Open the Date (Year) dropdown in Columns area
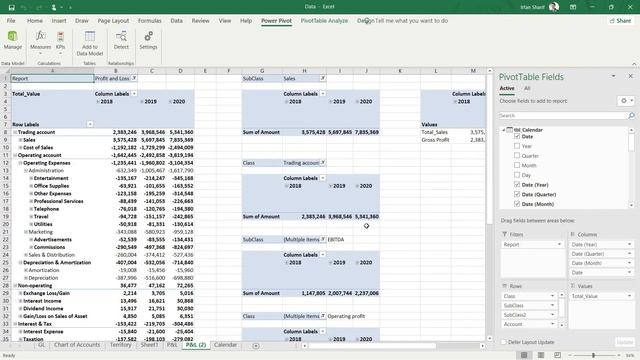This screenshot has width=640, height=360. click(629, 244)
